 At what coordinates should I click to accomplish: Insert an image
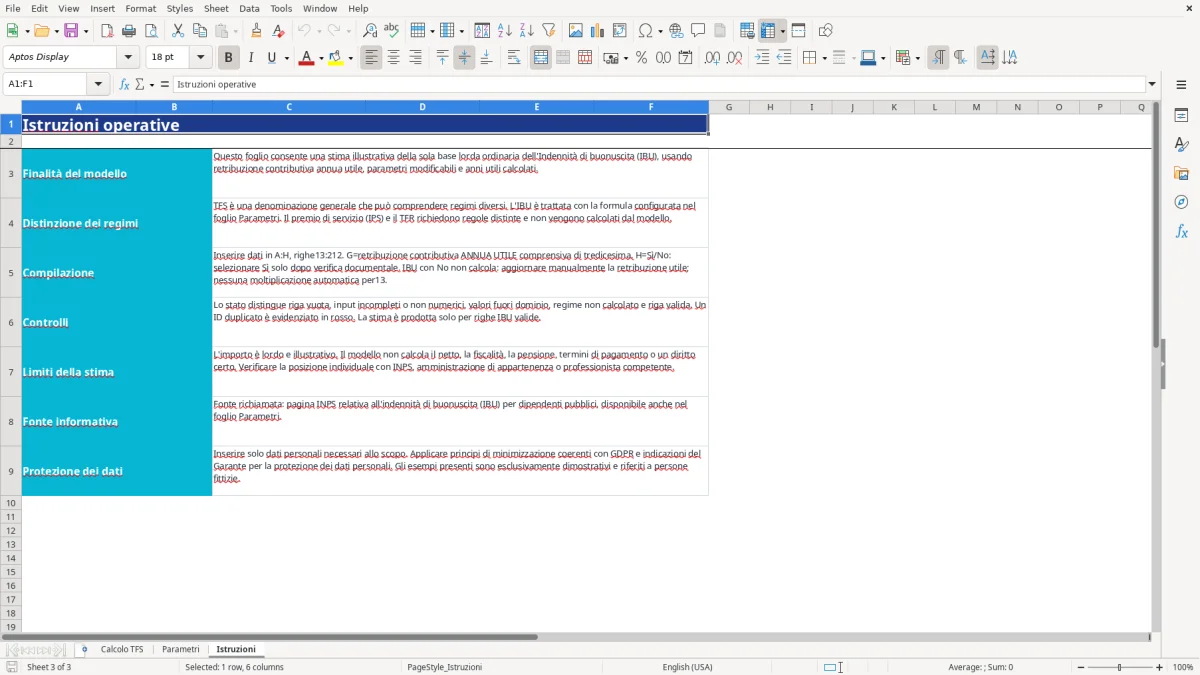click(x=576, y=31)
